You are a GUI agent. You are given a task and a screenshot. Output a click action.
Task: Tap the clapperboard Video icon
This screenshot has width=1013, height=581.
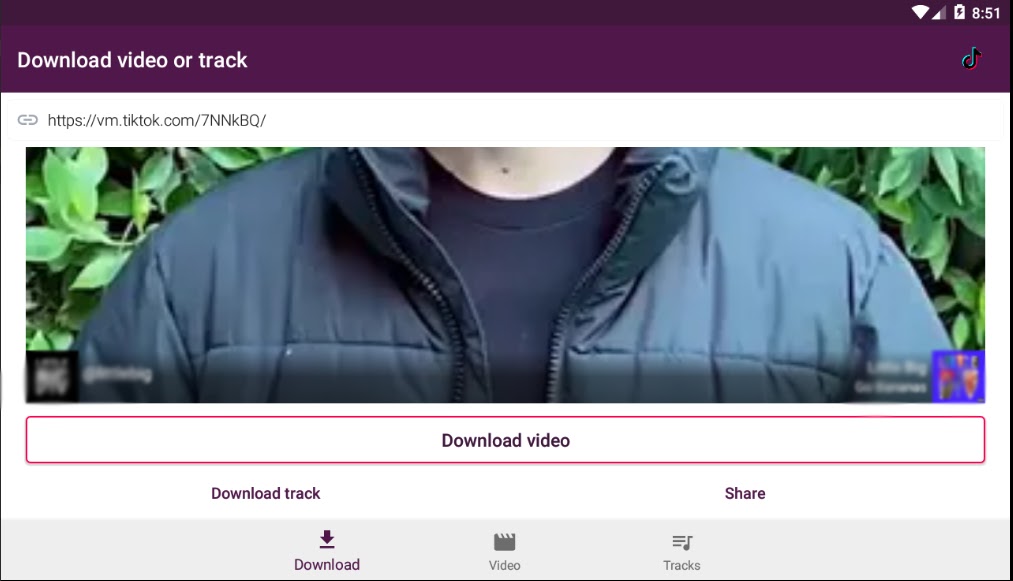[x=504, y=542]
